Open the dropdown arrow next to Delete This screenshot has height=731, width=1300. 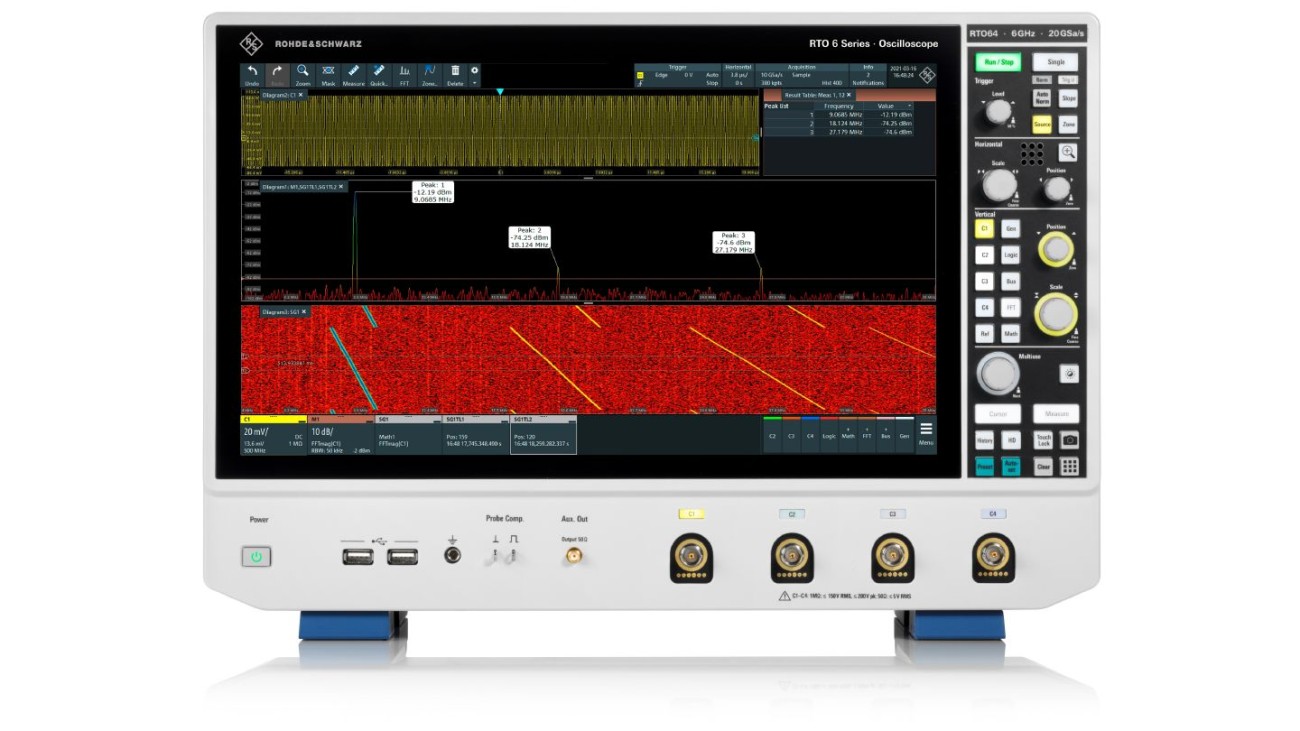point(476,81)
